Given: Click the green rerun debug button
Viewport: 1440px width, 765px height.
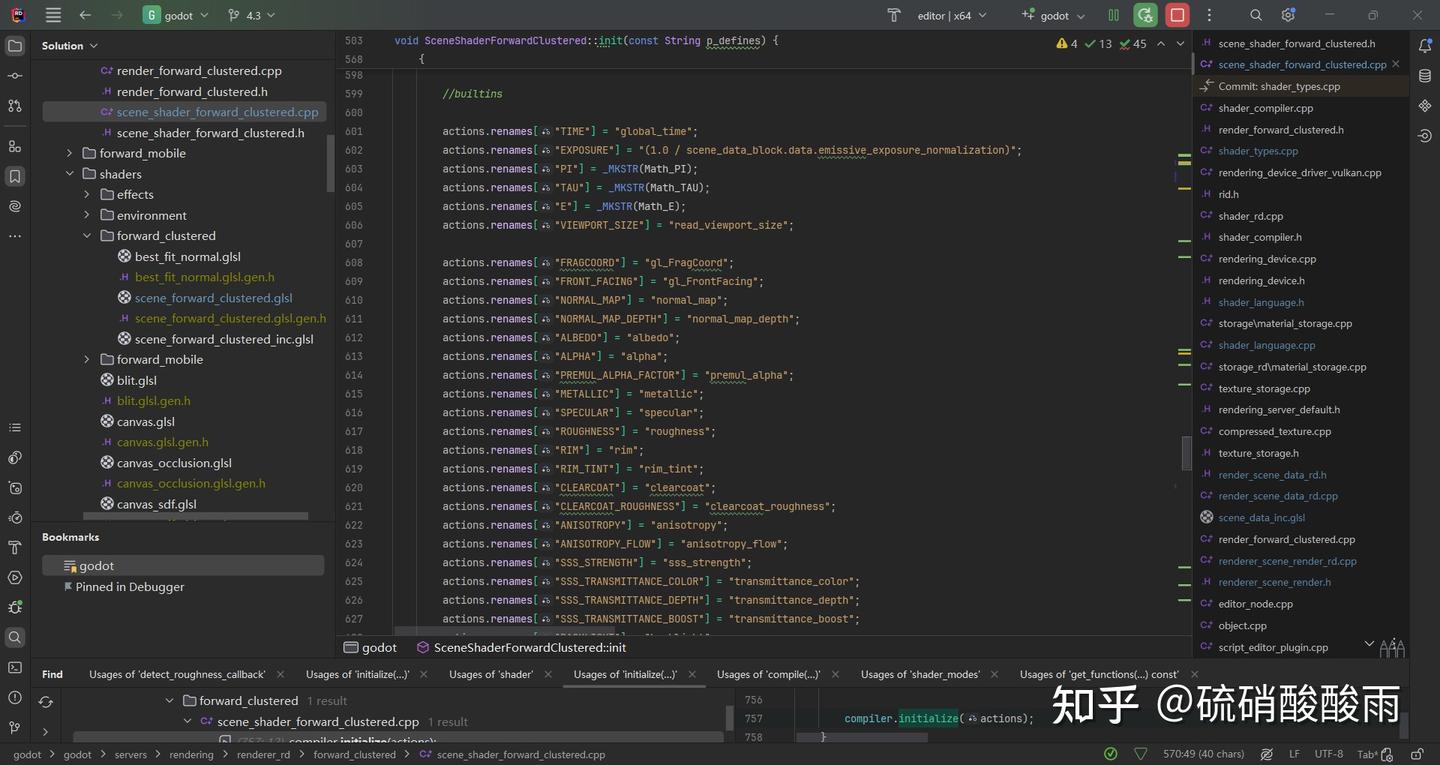Looking at the screenshot, I should [x=1145, y=15].
